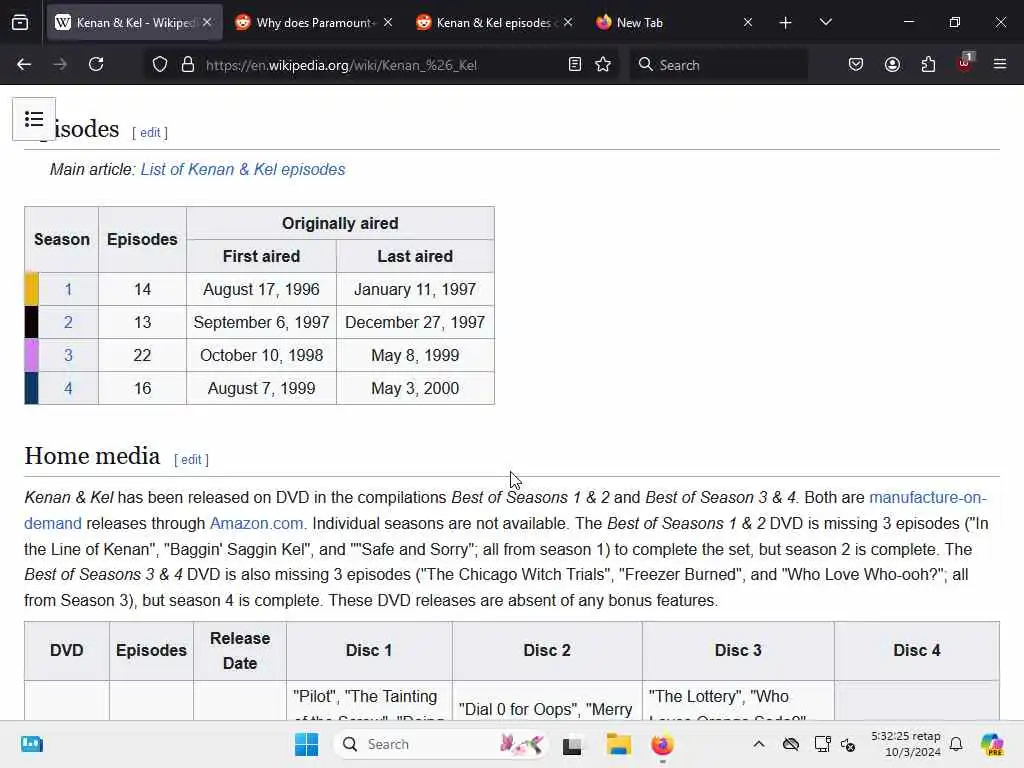Screen dimensions: 1024x768
Task: Click the Windows taskbar Search box
Action: tap(441, 744)
